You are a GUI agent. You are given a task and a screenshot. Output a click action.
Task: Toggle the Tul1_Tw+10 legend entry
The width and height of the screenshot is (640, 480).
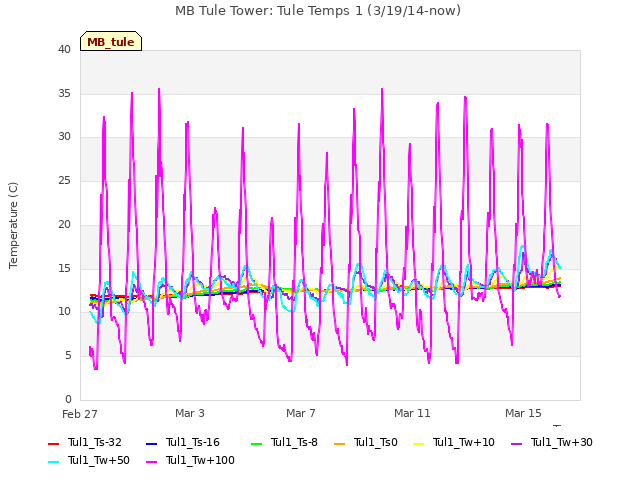point(454,442)
